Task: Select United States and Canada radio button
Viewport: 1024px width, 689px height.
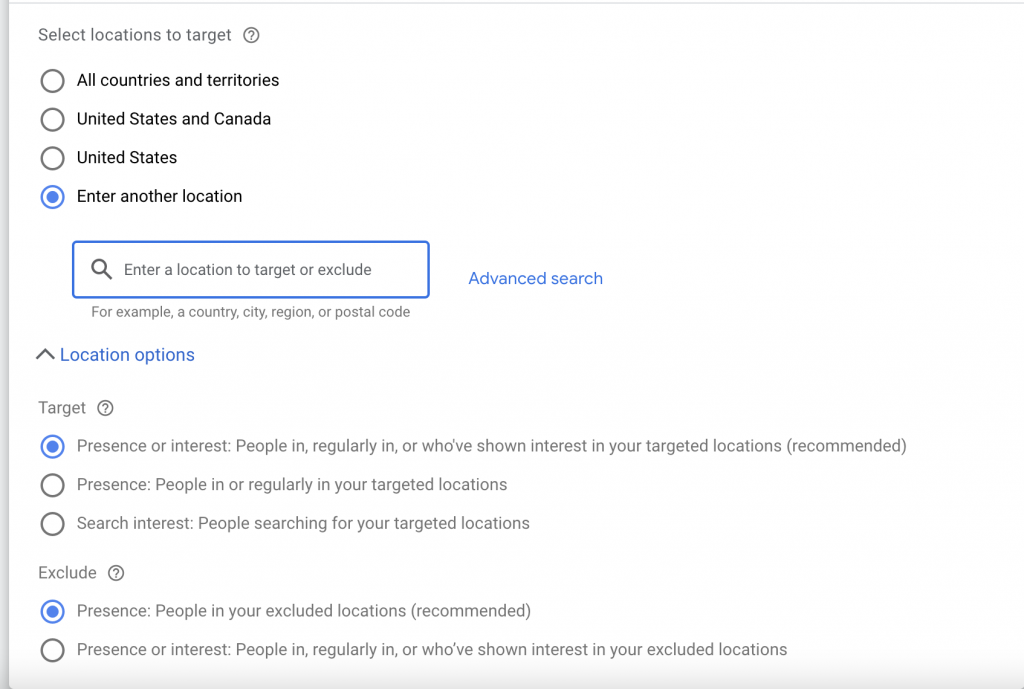Action: point(52,119)
